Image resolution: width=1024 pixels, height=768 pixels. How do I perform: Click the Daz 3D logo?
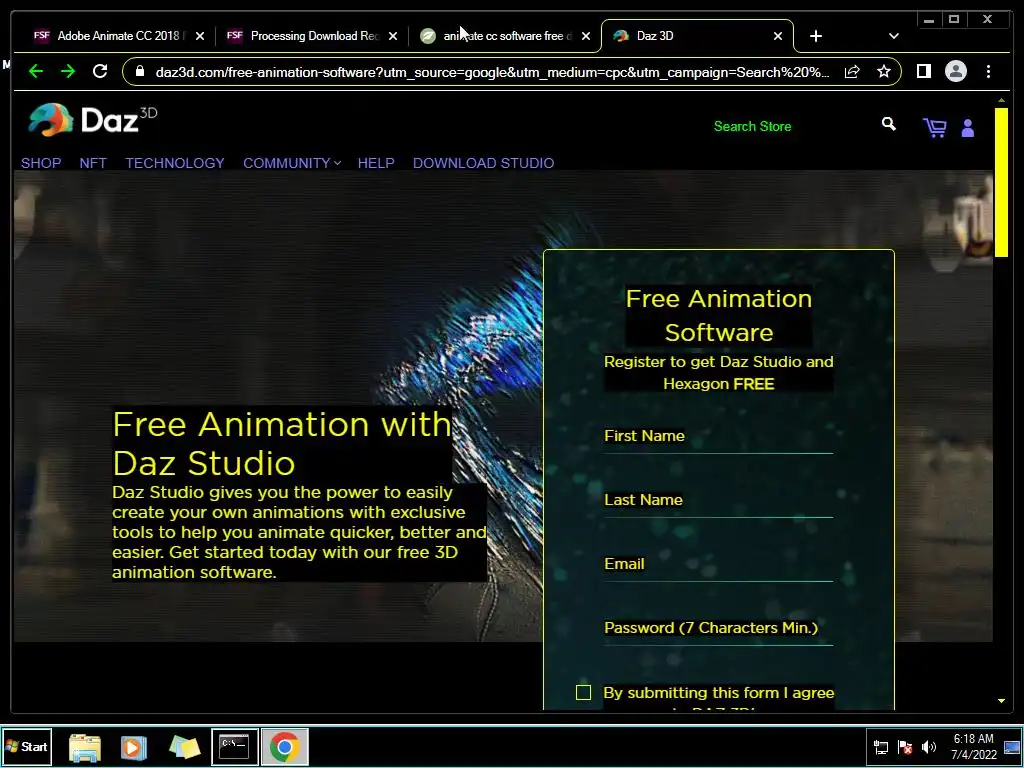point(92,120)
